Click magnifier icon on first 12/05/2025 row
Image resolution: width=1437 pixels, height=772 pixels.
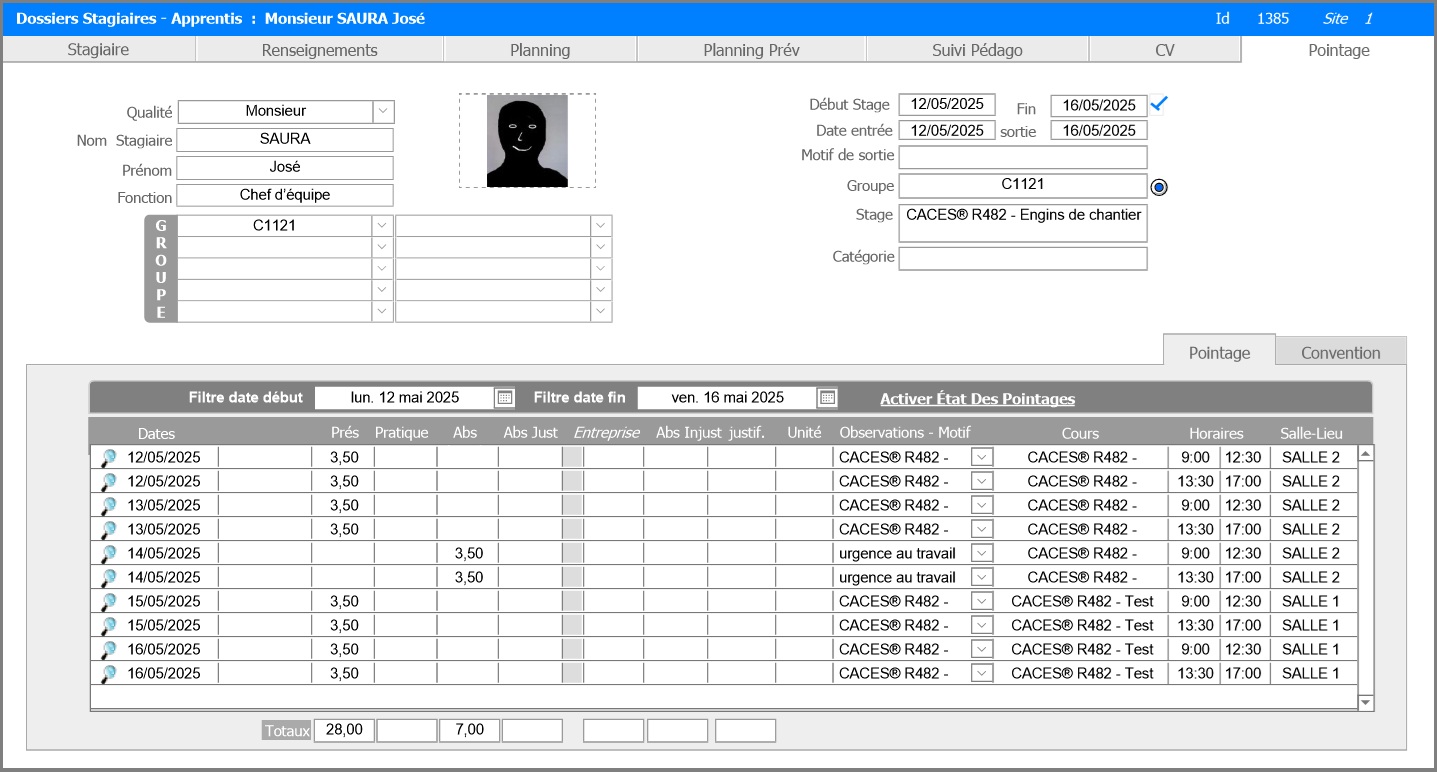click(108, 458)
